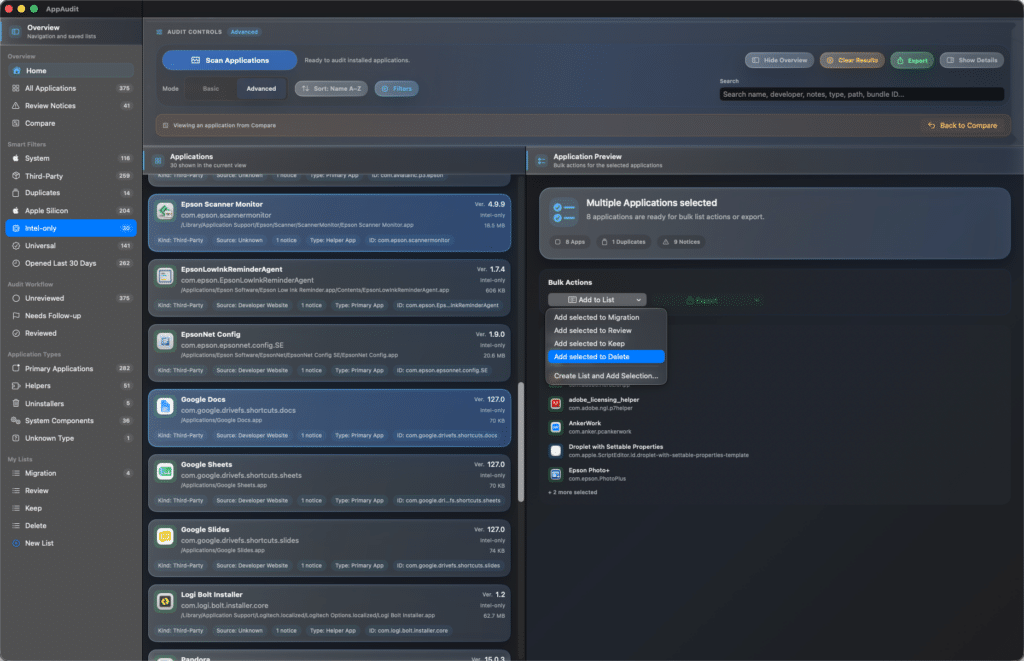Click the Logi Bolt Installer app icon
This screenshot has height=661, width=1024.
click(165, 602)
